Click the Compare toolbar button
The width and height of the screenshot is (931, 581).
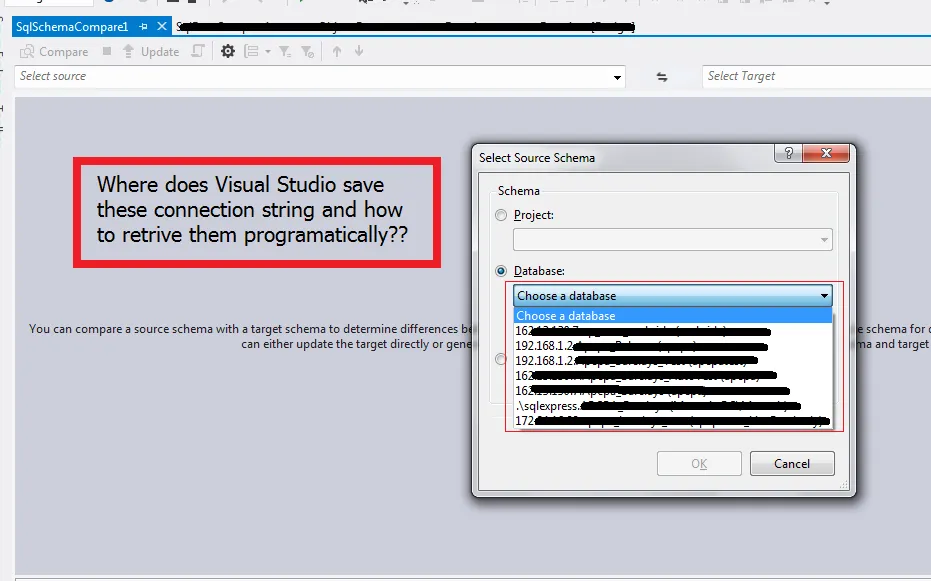[54, 52]
